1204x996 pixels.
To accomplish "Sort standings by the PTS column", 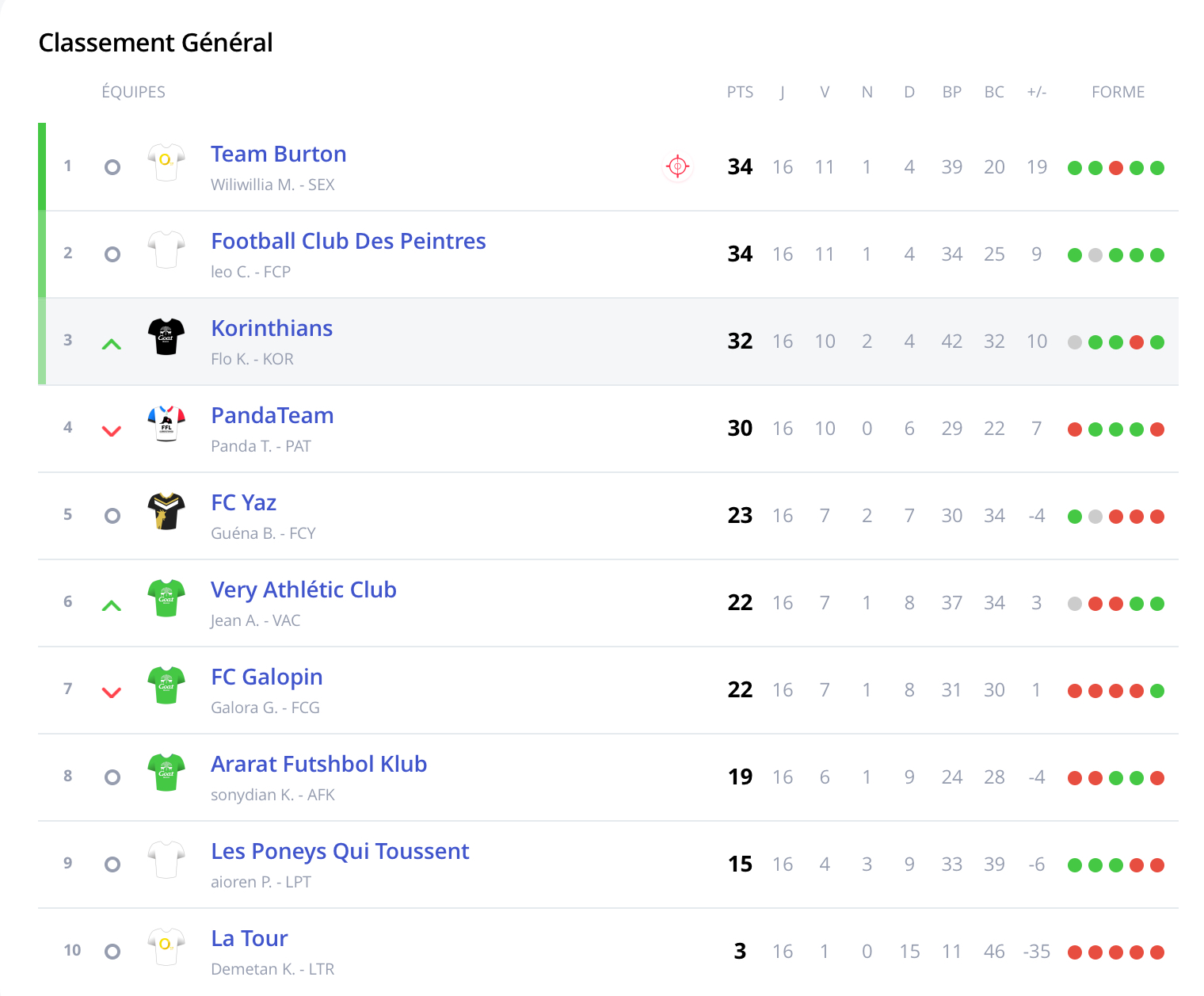I will pos(740,92).
